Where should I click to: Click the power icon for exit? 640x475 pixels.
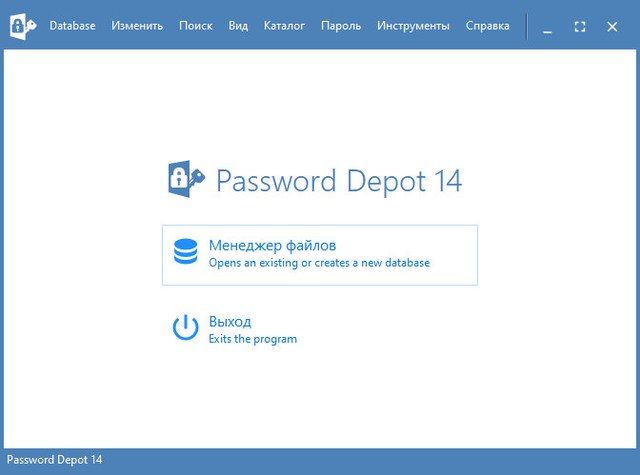pyautogui.click(x=185, y=327)
